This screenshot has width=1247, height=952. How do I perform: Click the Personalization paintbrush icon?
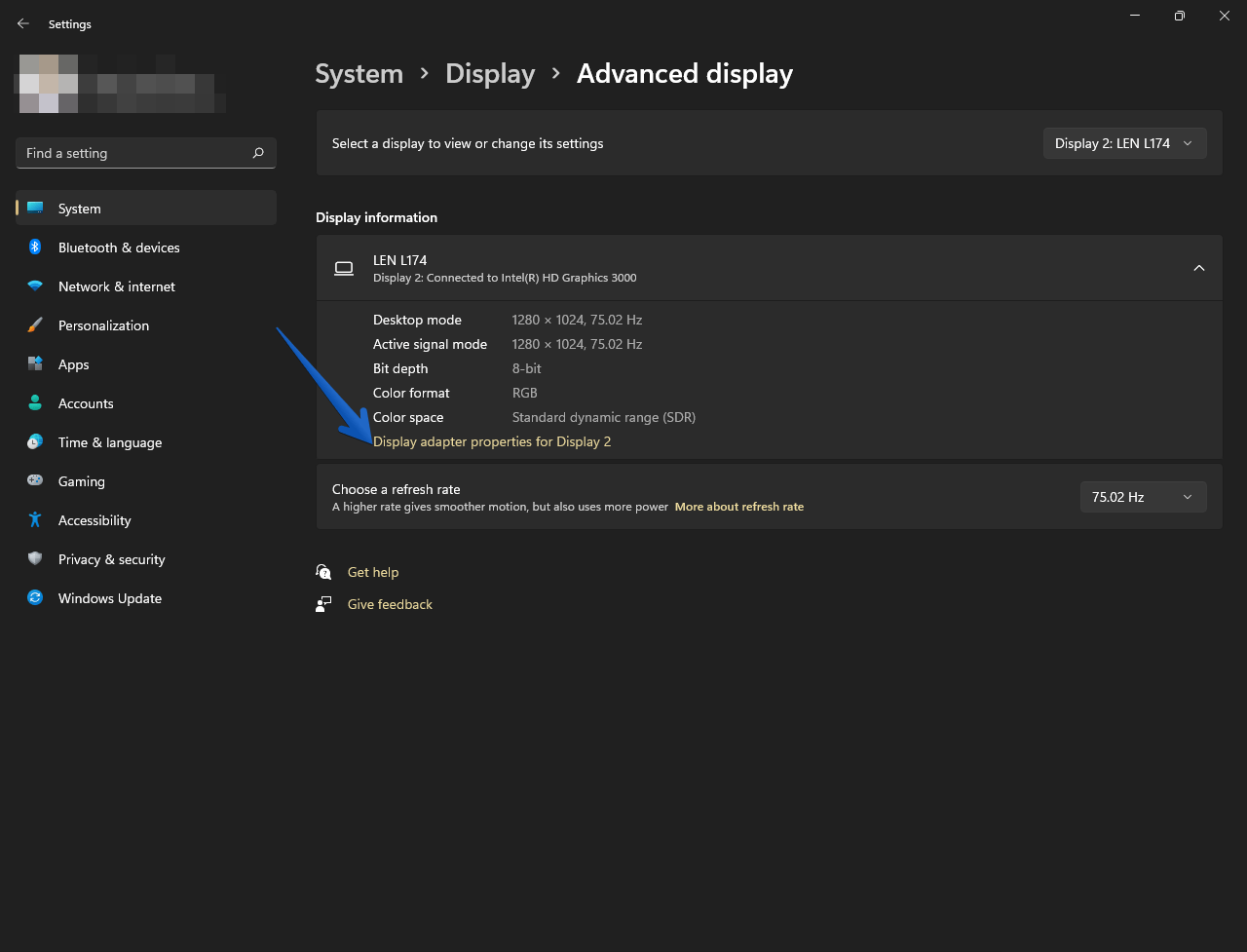click(35, 325)
